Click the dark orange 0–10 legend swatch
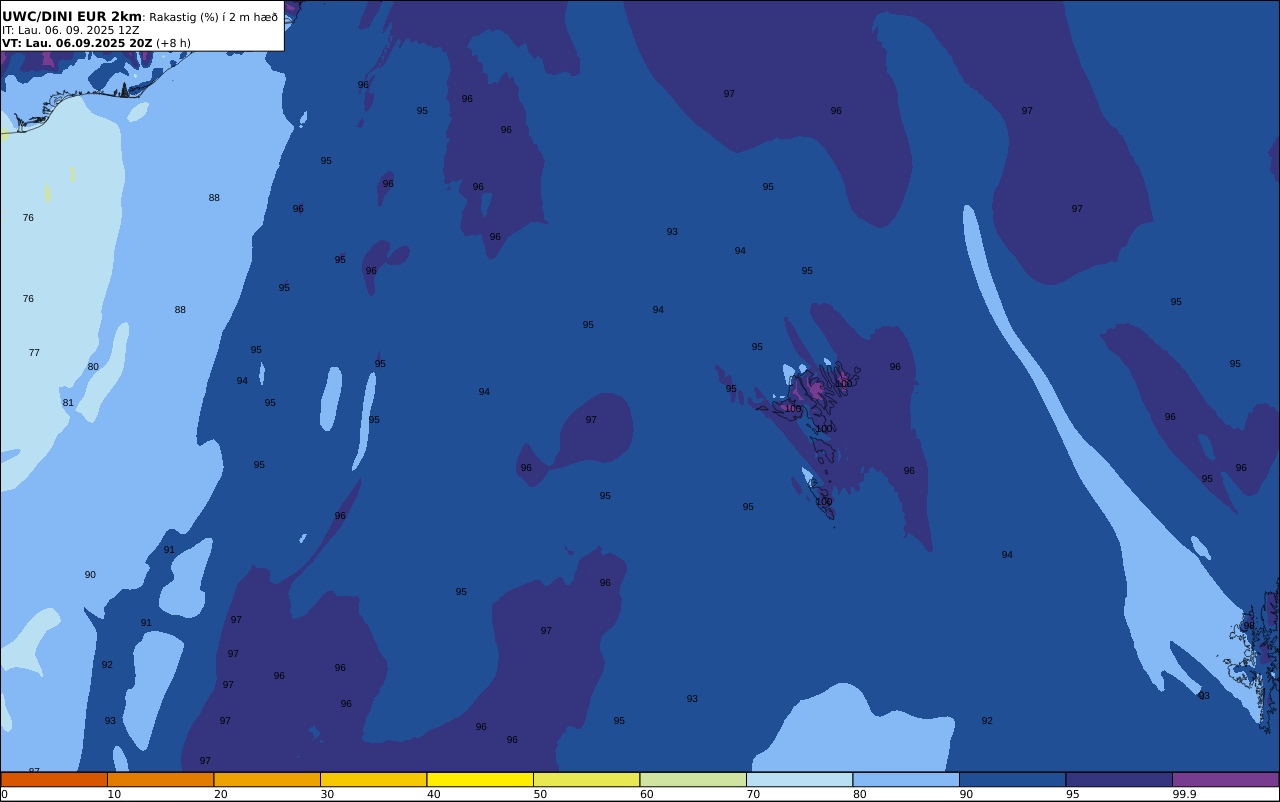 [x=54, y=779]
